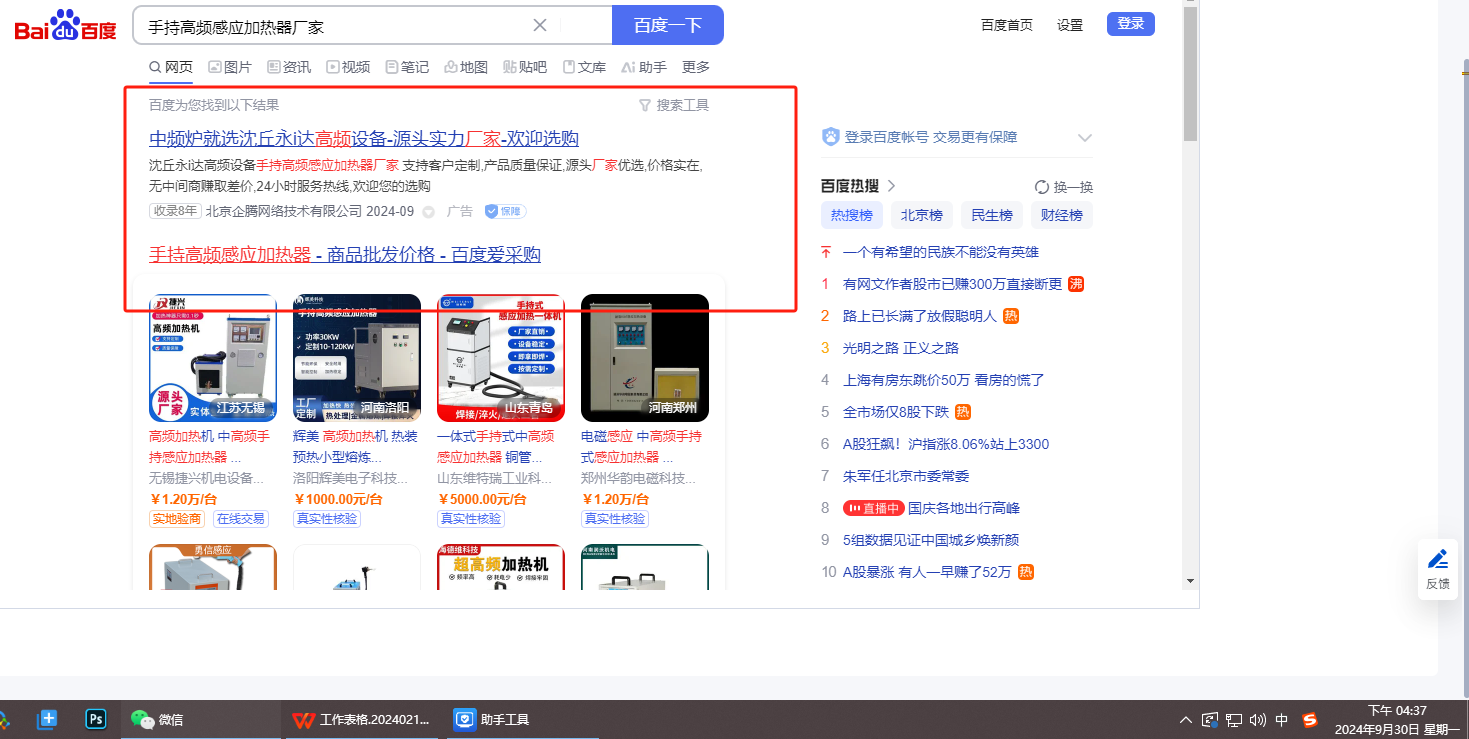Click the small round icon before 广告

click(429, 212)
